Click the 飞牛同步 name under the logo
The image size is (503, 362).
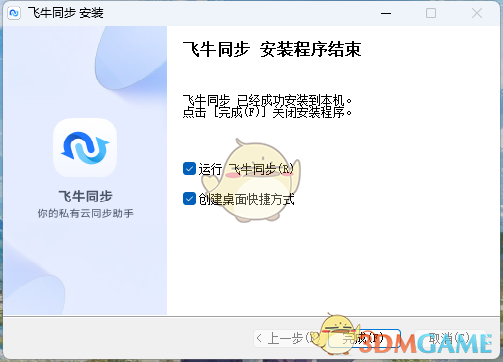[85, 196]
